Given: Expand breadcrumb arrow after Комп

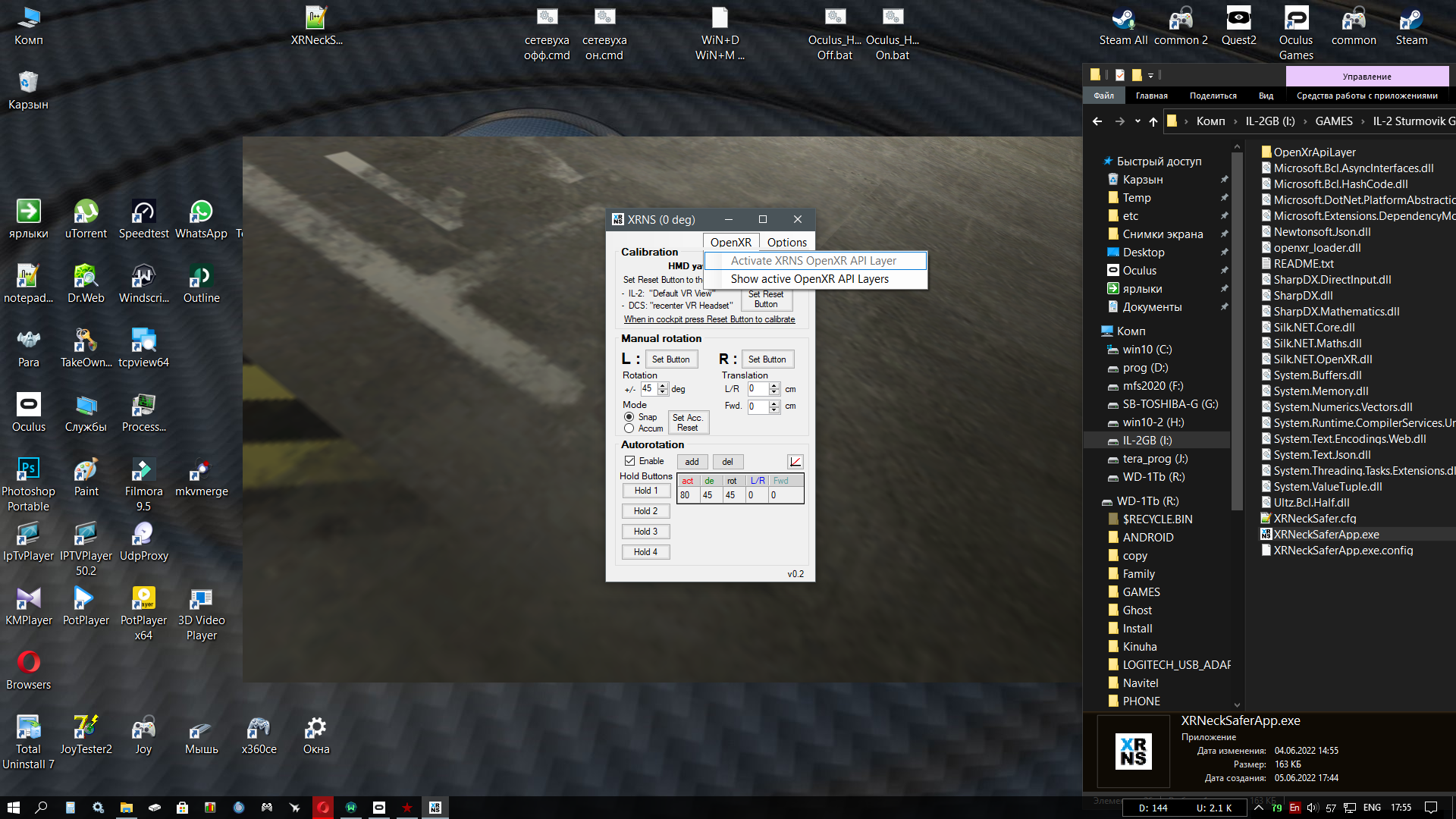Looking at the screenshot, I should tap(1235, 121).
